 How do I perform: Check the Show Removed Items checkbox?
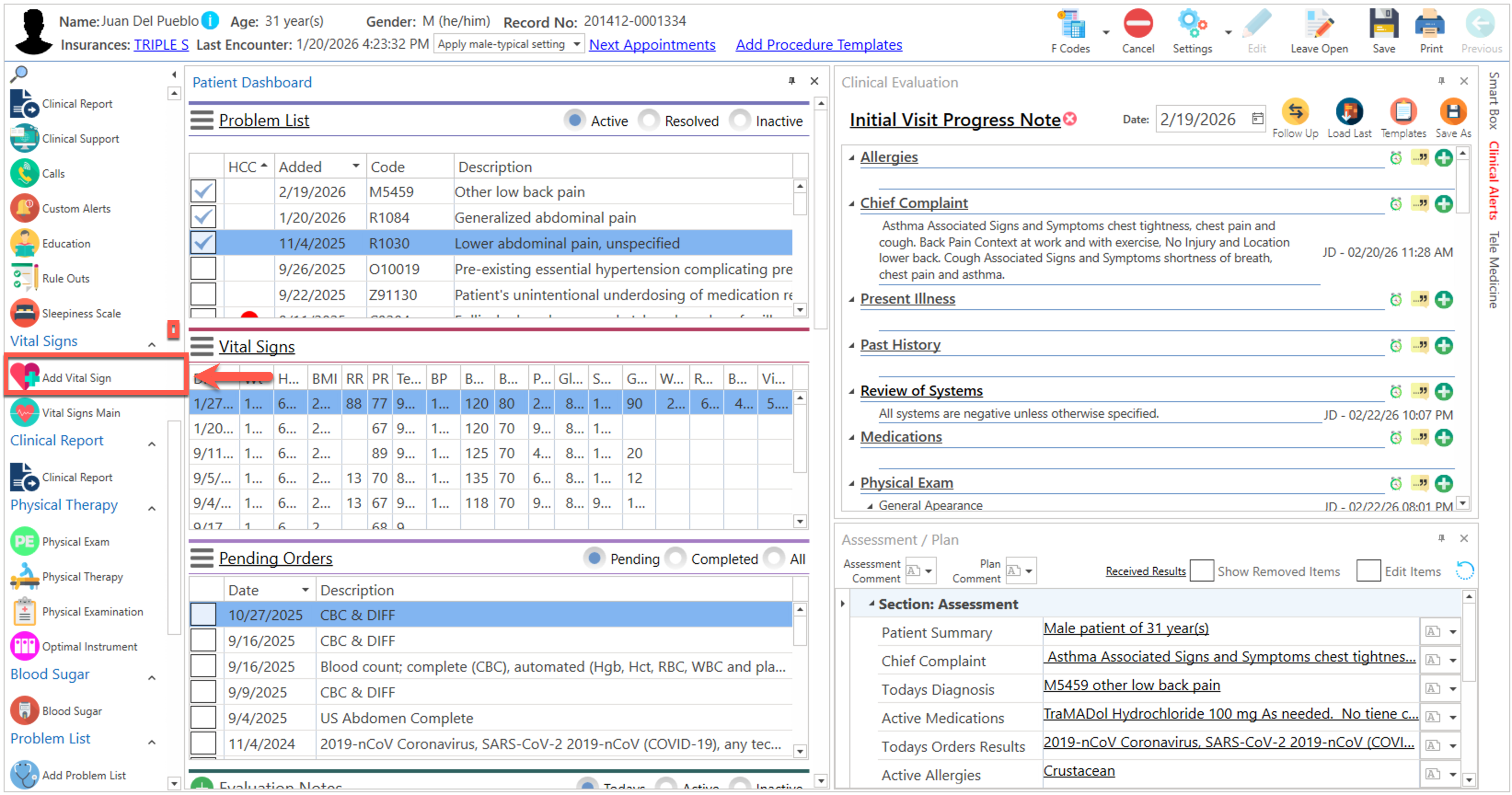coord(1201,571)
